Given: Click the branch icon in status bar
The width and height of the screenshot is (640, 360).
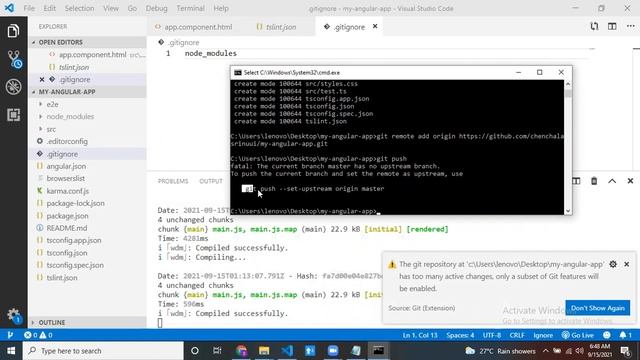Looking at the screenshot, I should click(x=10, y=335).
